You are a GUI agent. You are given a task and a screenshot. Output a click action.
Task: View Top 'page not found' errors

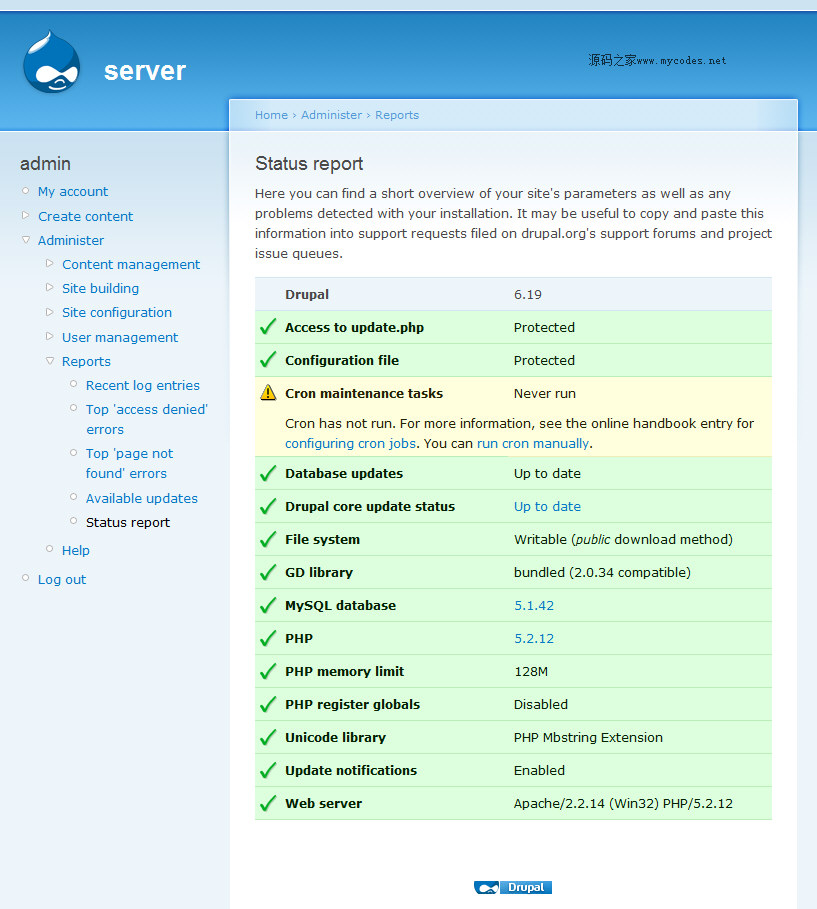coord(129,463)
